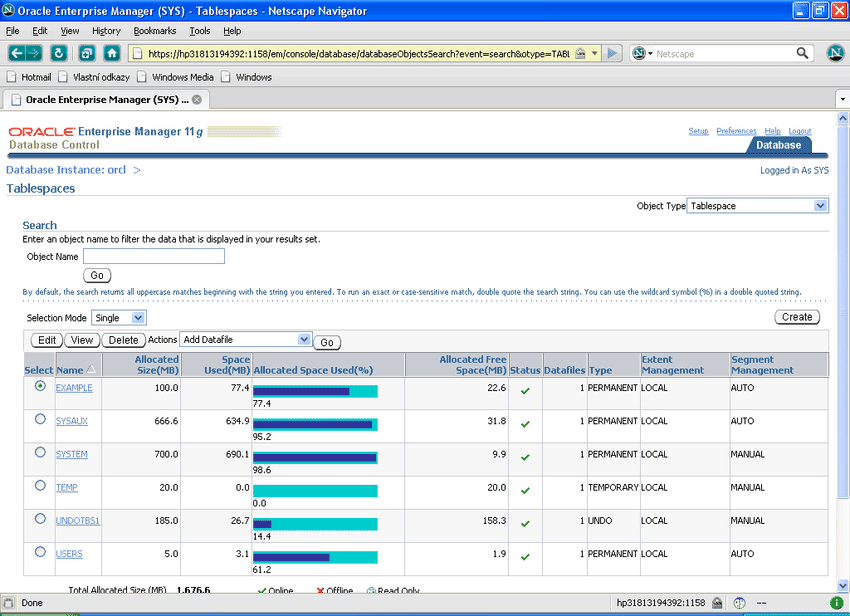This screenshot has height=616, width=850.
Task: Click the search magnifier icon in Netscape box
Action: [802, 53]
